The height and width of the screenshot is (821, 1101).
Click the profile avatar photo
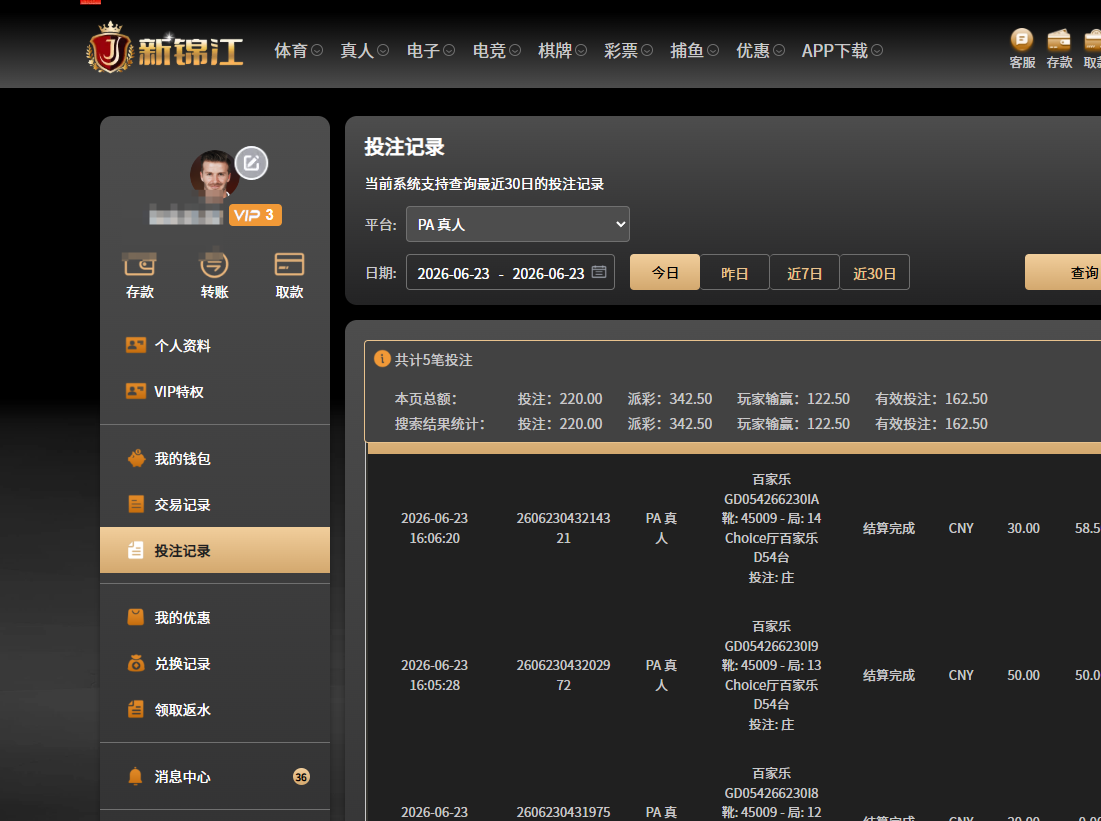tap(214, 175)
